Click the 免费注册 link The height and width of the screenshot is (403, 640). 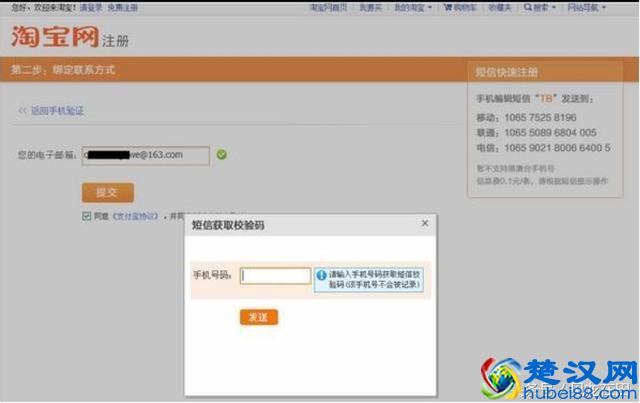(x=123, y=7)
